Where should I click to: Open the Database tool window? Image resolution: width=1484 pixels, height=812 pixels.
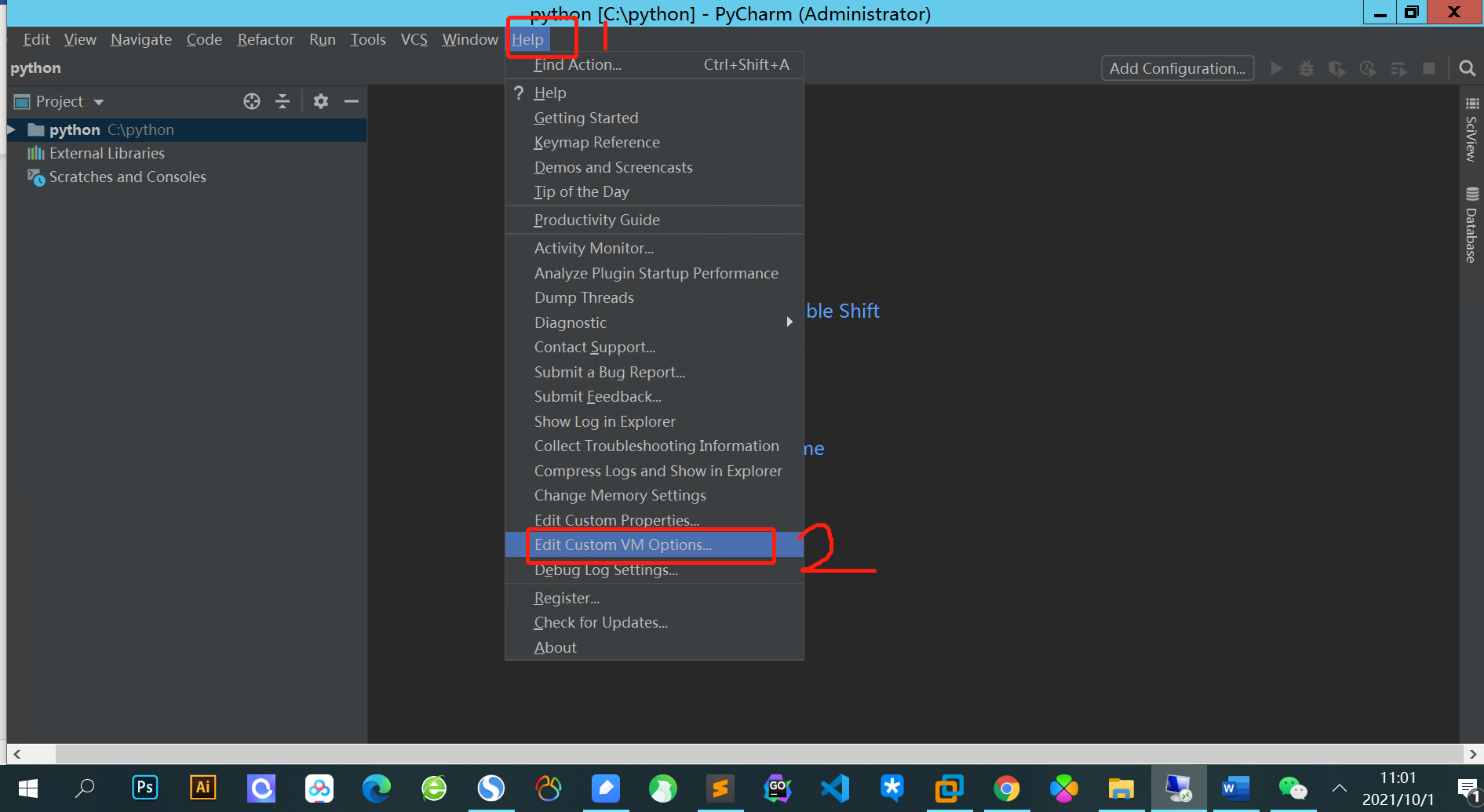(x=1471, y=225)
